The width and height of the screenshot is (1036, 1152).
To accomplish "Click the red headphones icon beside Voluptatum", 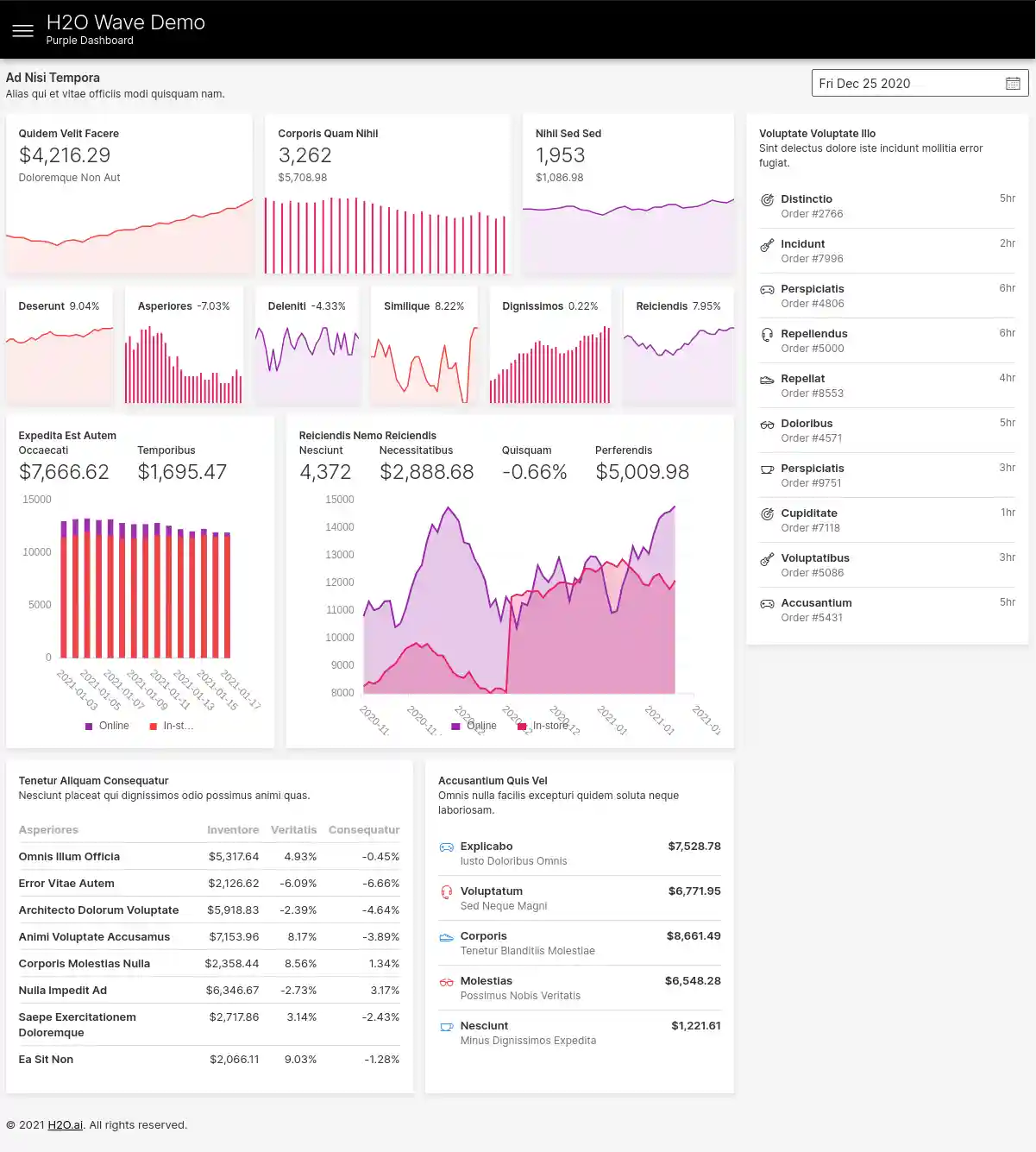I will pos(447,891).
